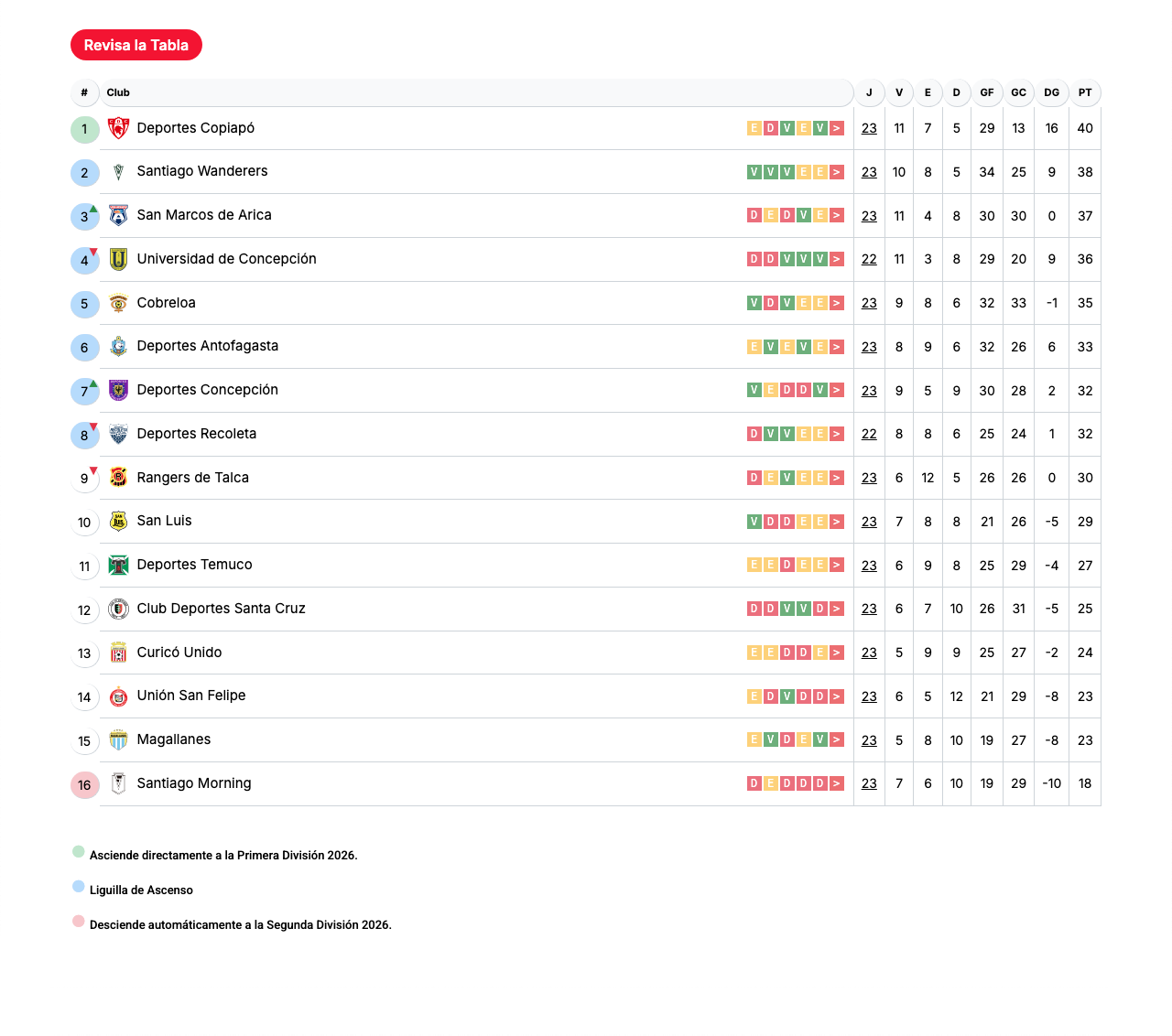Open matches played link for Unión San Felipe
This screenshot has width=1172, height=1036.
869,696
